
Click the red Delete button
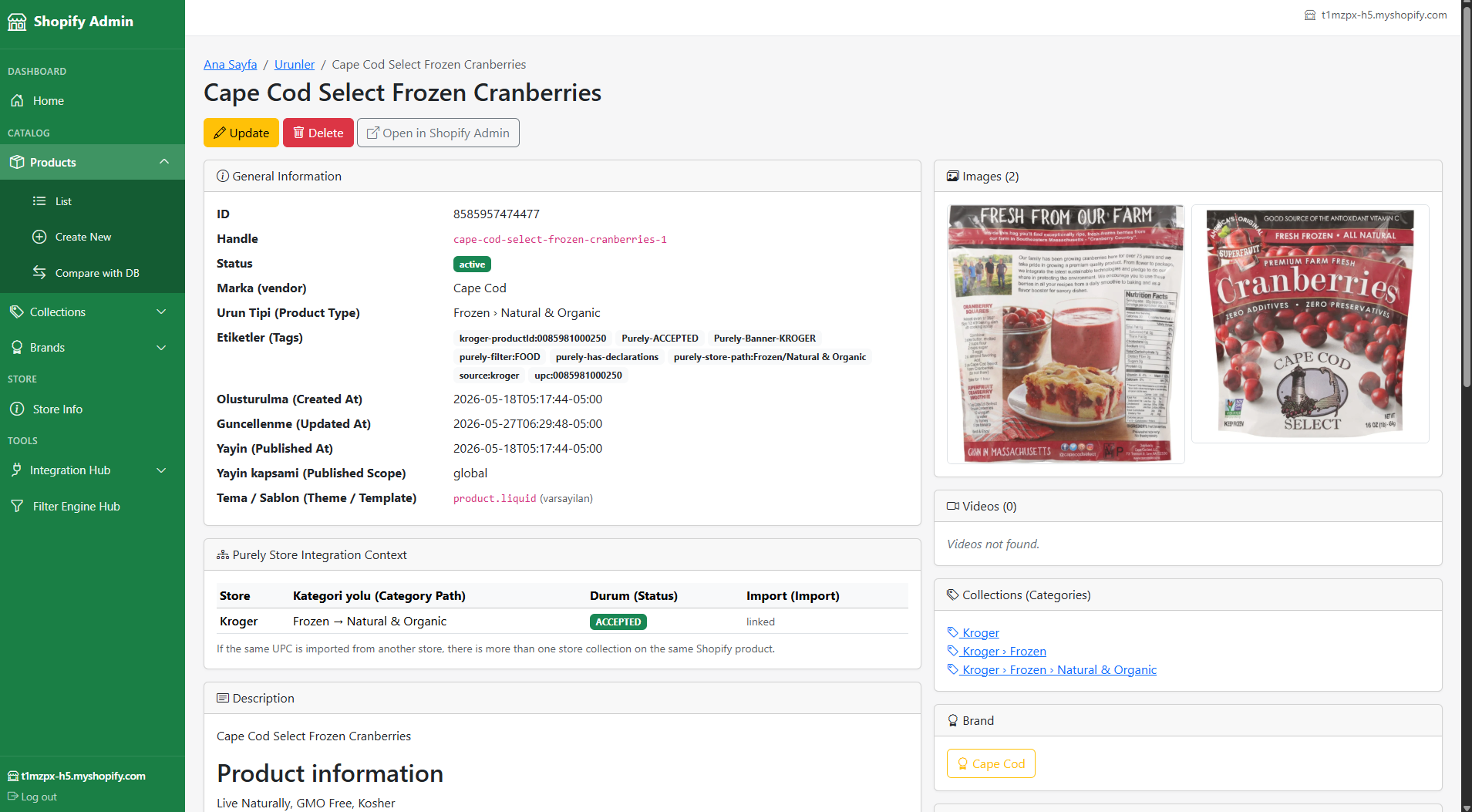[318, 133]
